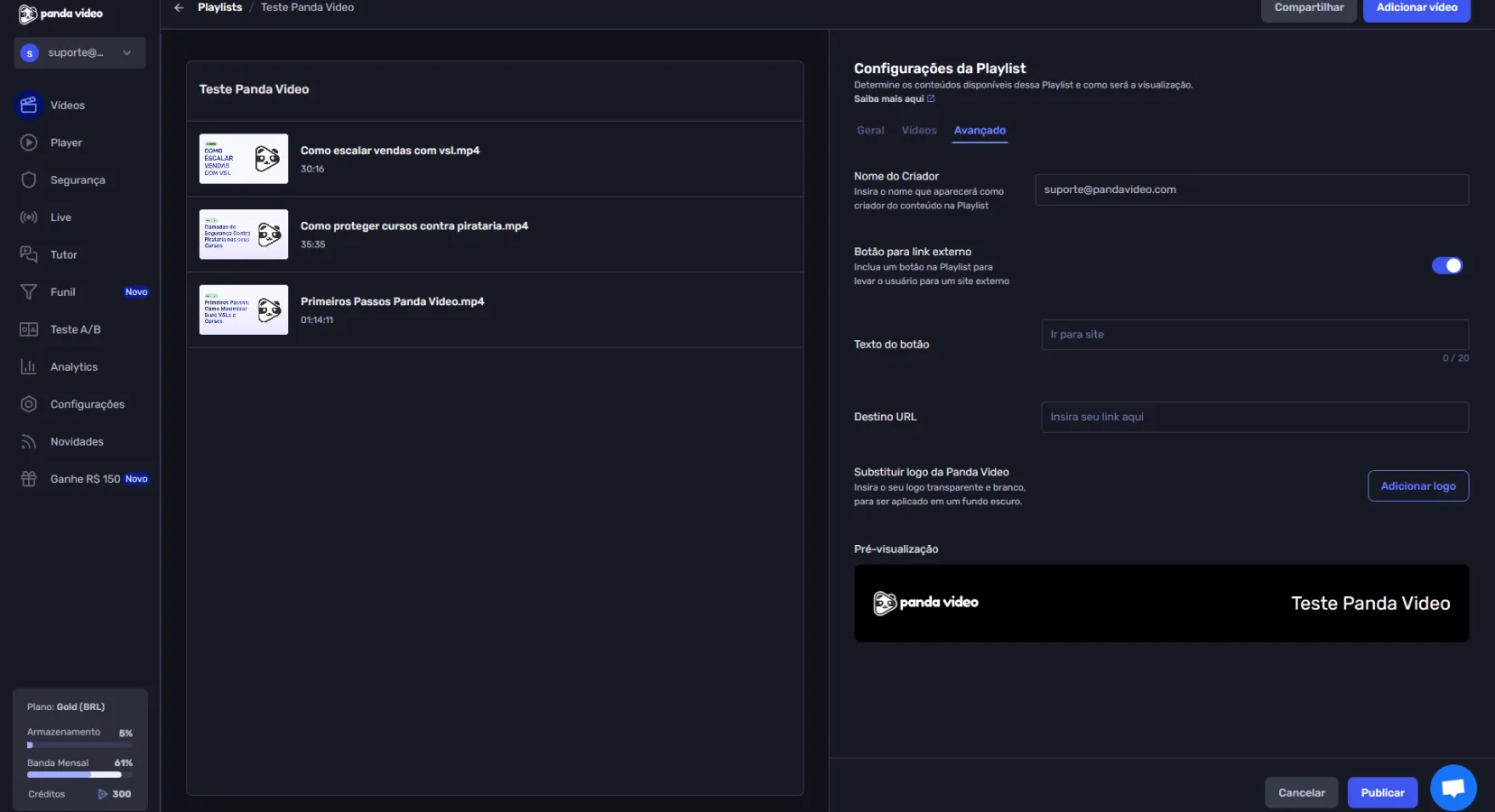Click the Publicar button
The height and width of the screenshot is (812, 1495).
point(1383,793)
